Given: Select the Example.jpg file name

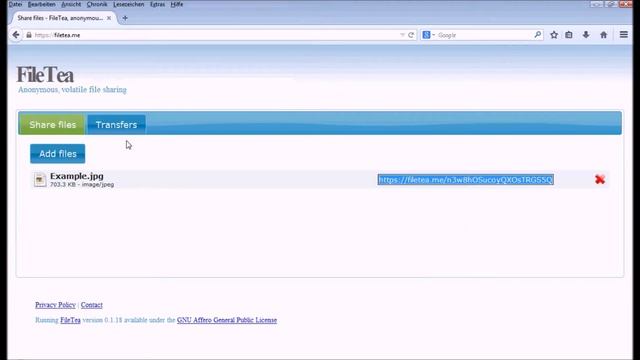Looking at the screenshot, I should [x=77, y=176].
